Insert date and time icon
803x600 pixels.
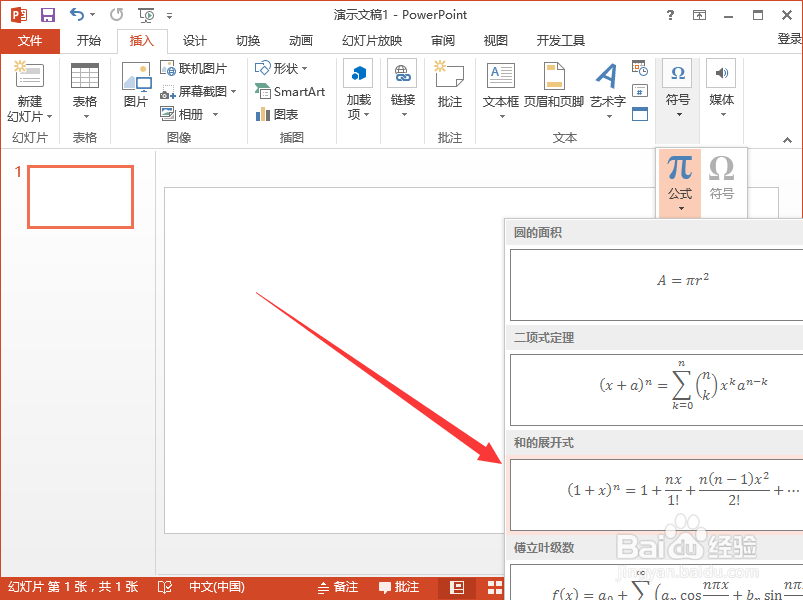[640, 68]
